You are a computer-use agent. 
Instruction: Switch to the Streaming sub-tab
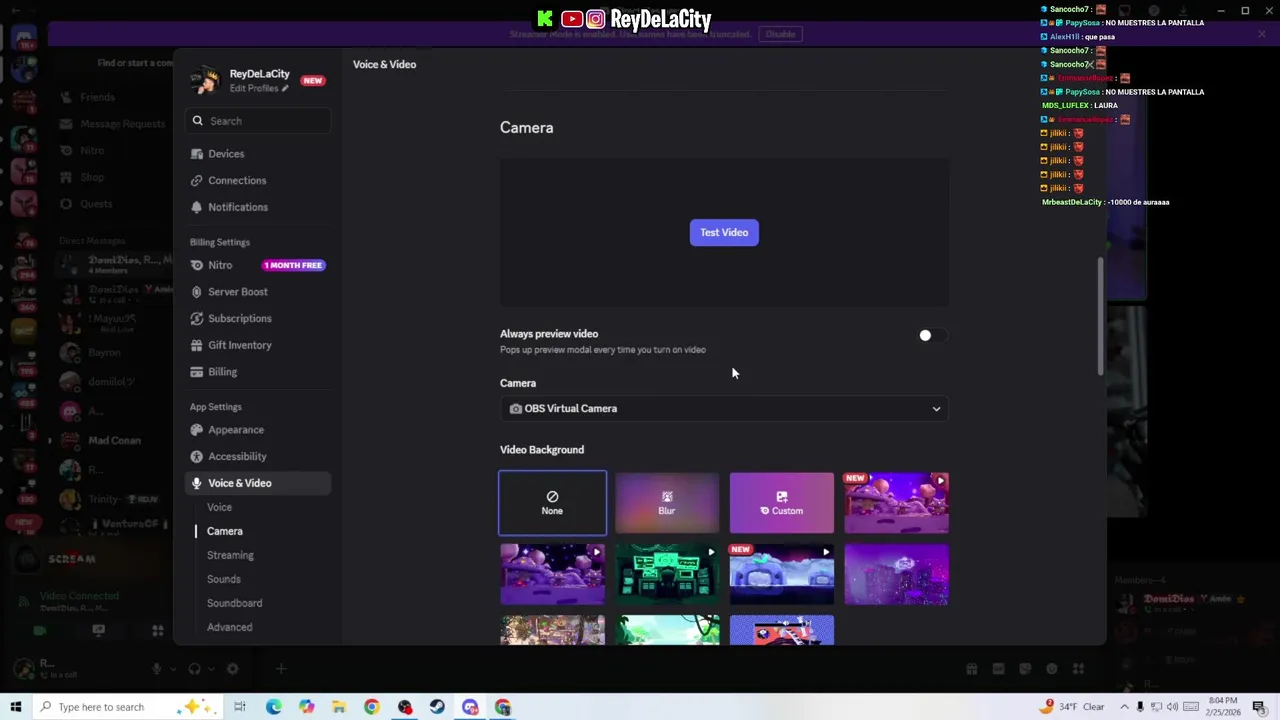[x=230, y=555]
